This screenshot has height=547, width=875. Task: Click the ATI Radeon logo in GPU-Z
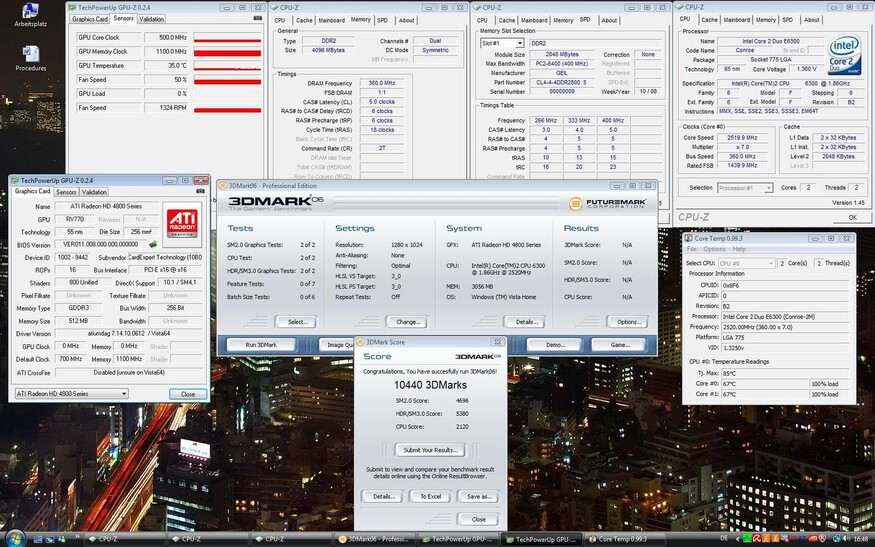click(182, 224)
